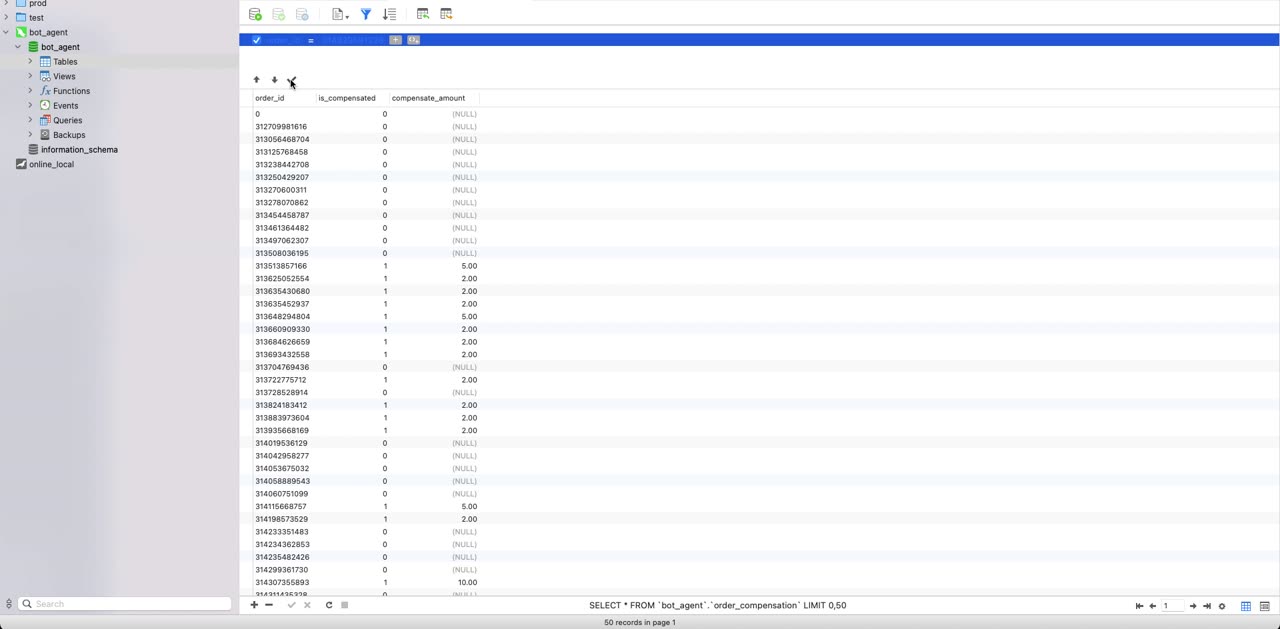Image resolution: width=1280 pixels, height=629 pixels.
Task: Open the limit record settings gear
Action: click(x=1222, y=606)
